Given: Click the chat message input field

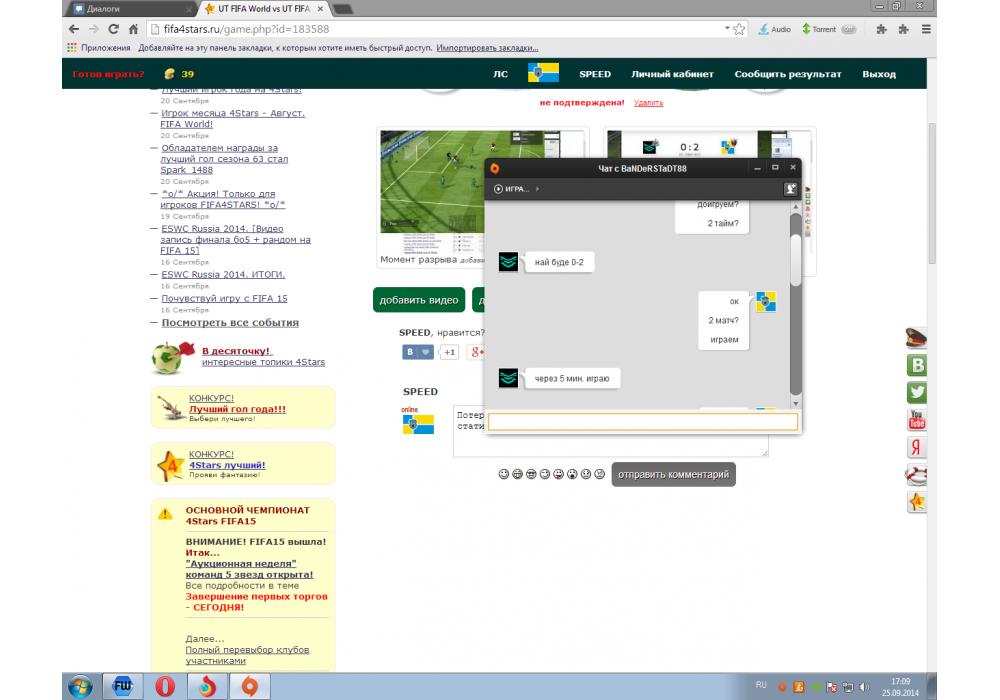Looking at the screenshot, I should coord(643,422).
